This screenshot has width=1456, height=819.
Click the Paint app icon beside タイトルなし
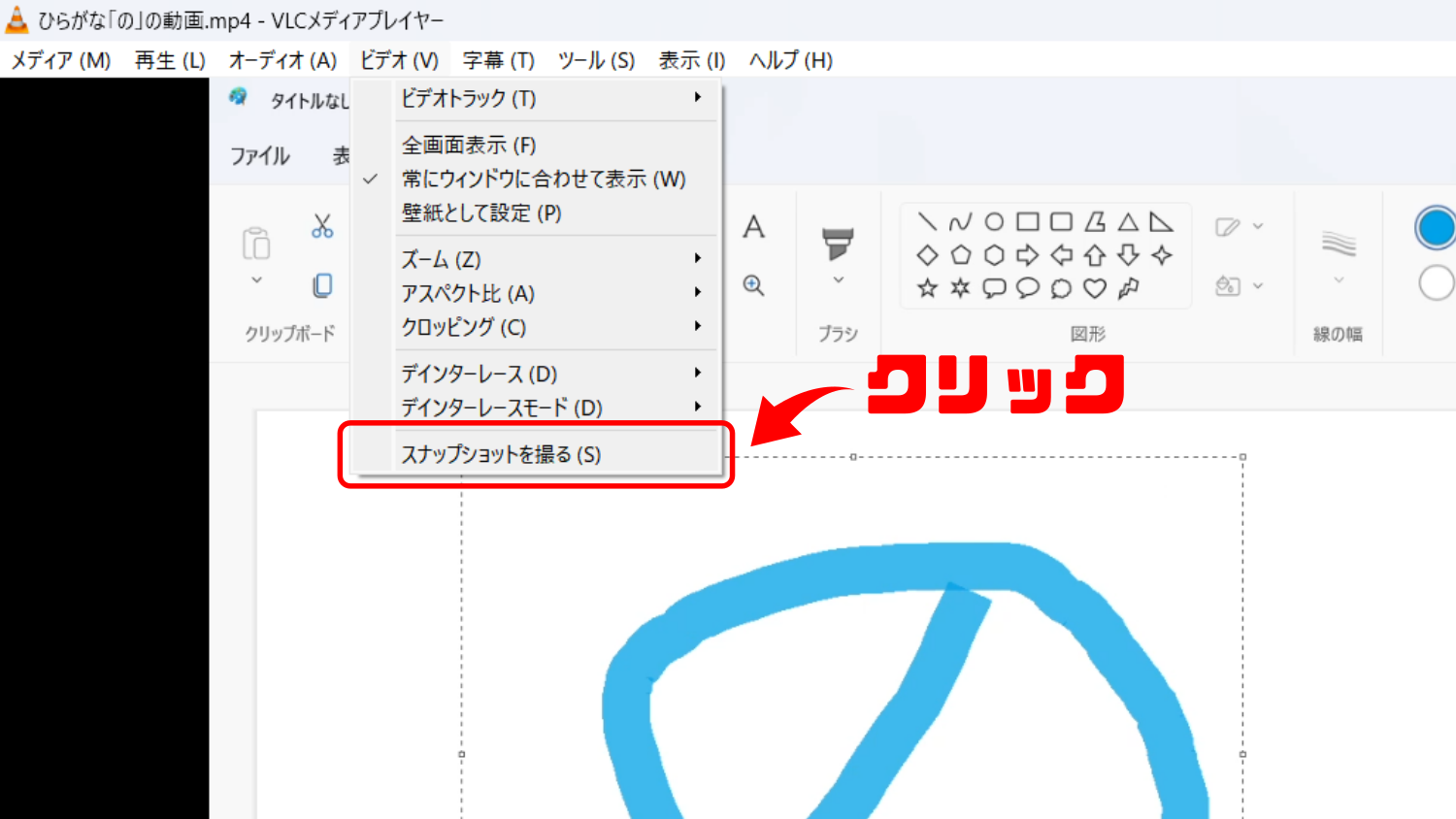click(238, 97)
